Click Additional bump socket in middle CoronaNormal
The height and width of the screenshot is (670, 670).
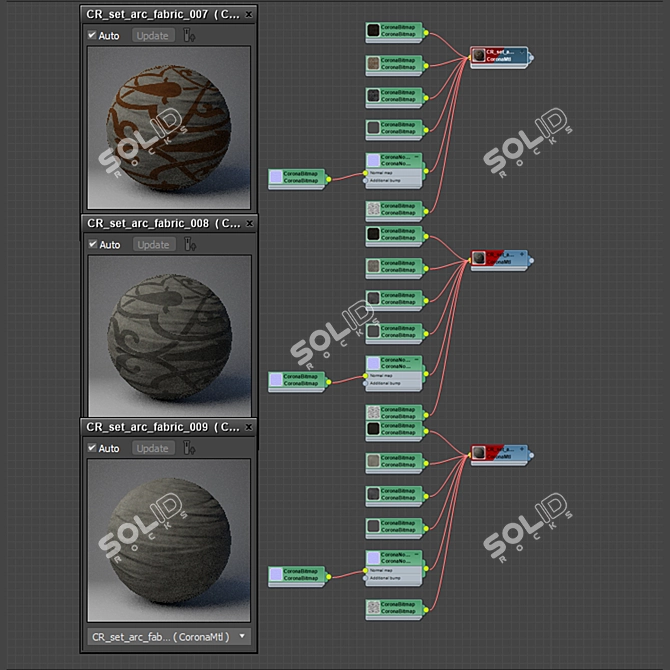pyautogui.click(x=365, y=384)
